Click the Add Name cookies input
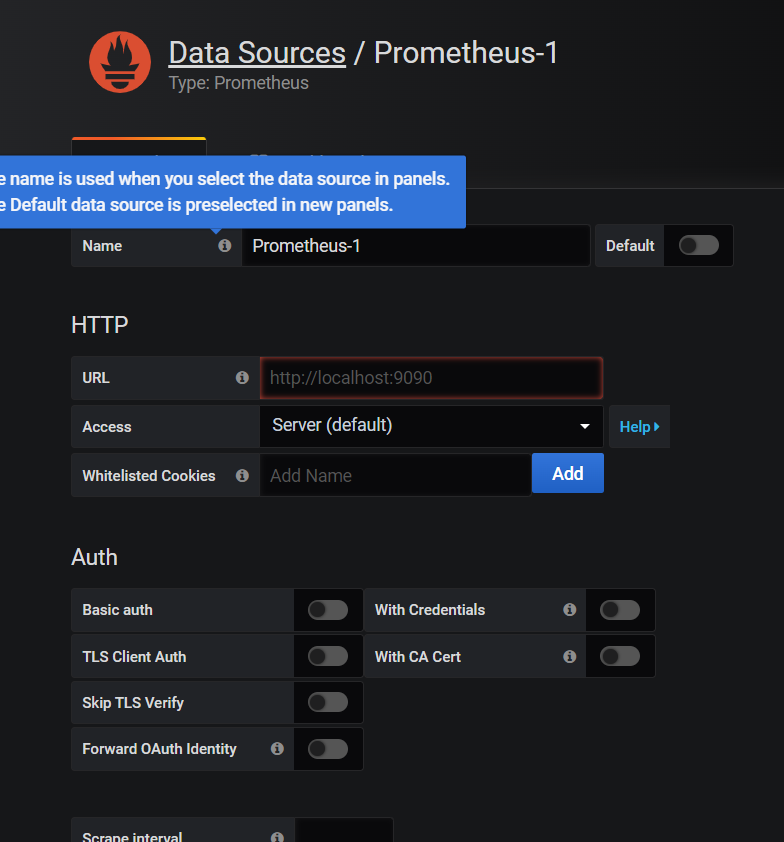 coord(396,475)
